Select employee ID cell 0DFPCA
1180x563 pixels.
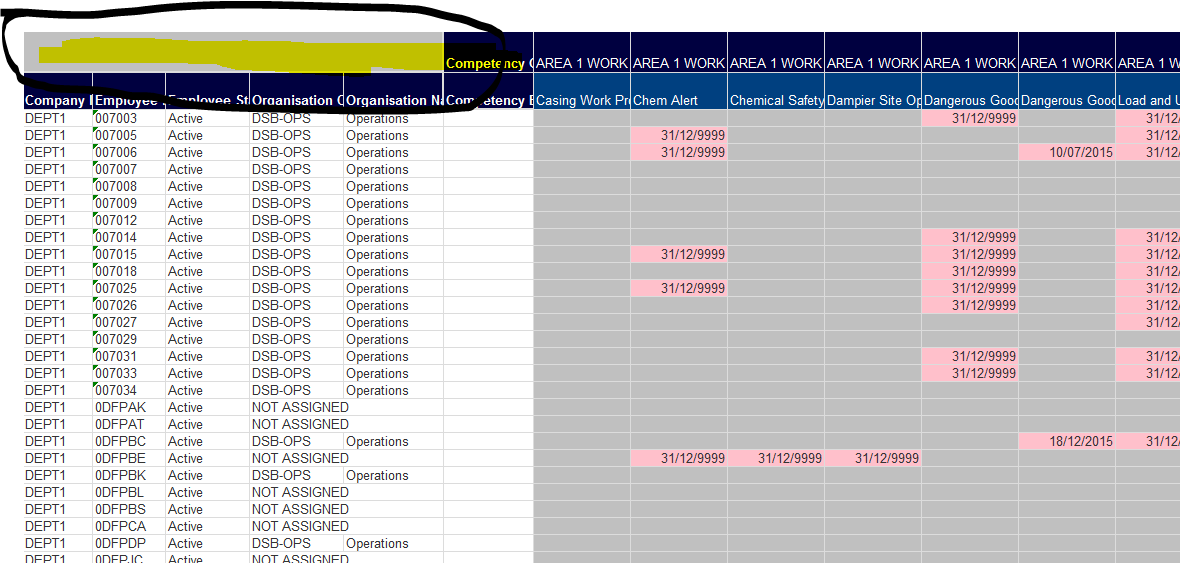(129, 526)
